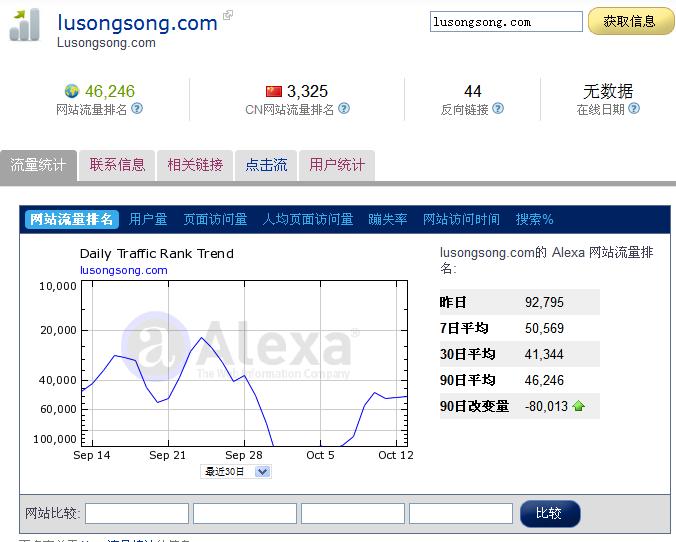Focus the fourth 网站比较 input field
Screen dimensions: 676x542
[x=461, y=514]
